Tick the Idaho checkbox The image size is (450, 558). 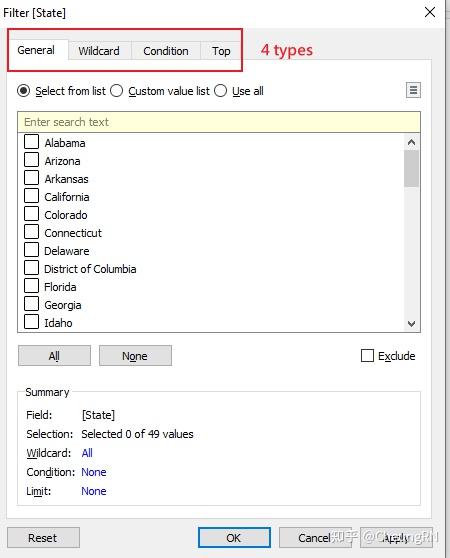(31, 322)
